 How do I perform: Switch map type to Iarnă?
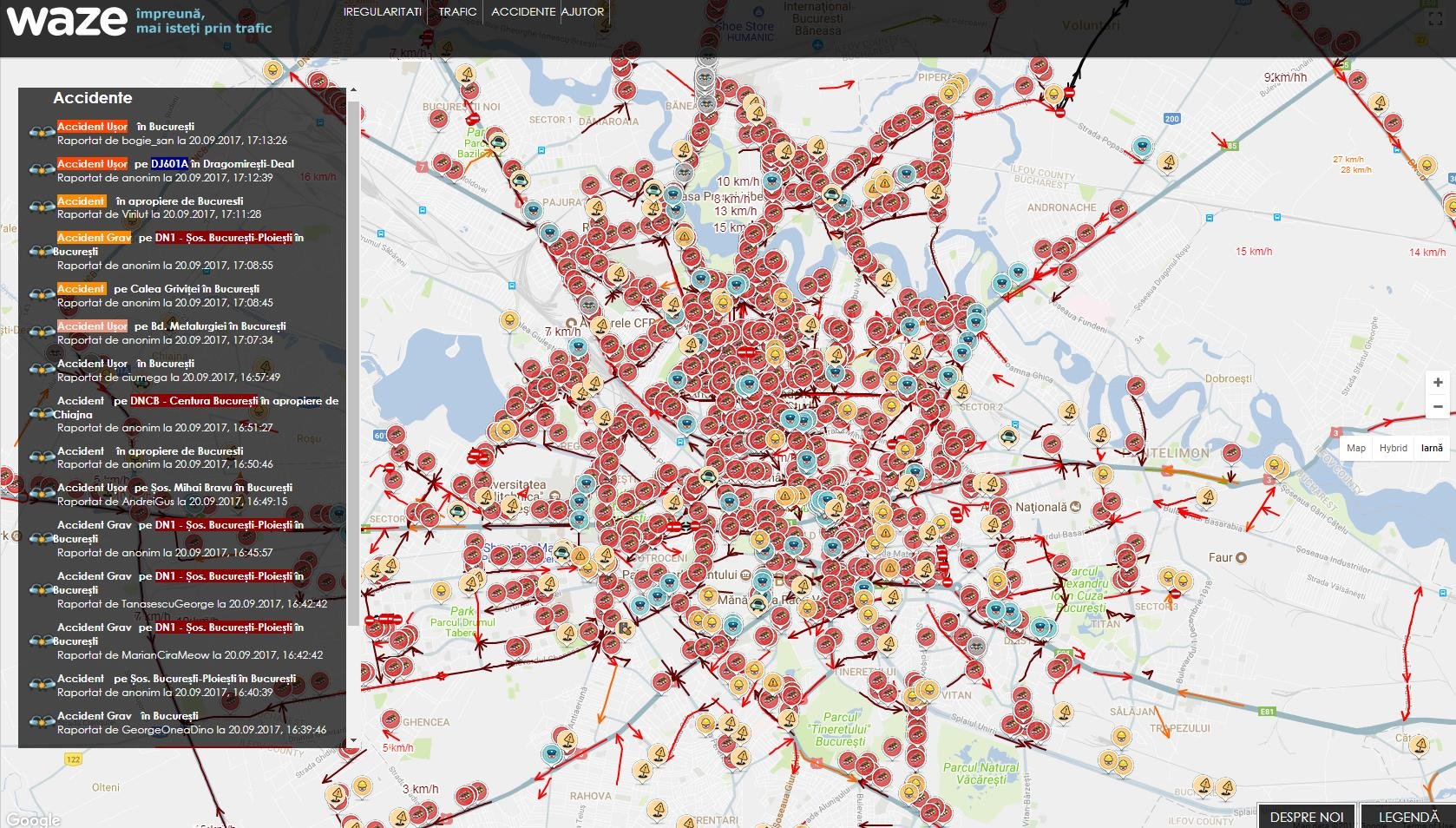[x=1432, y=448]
